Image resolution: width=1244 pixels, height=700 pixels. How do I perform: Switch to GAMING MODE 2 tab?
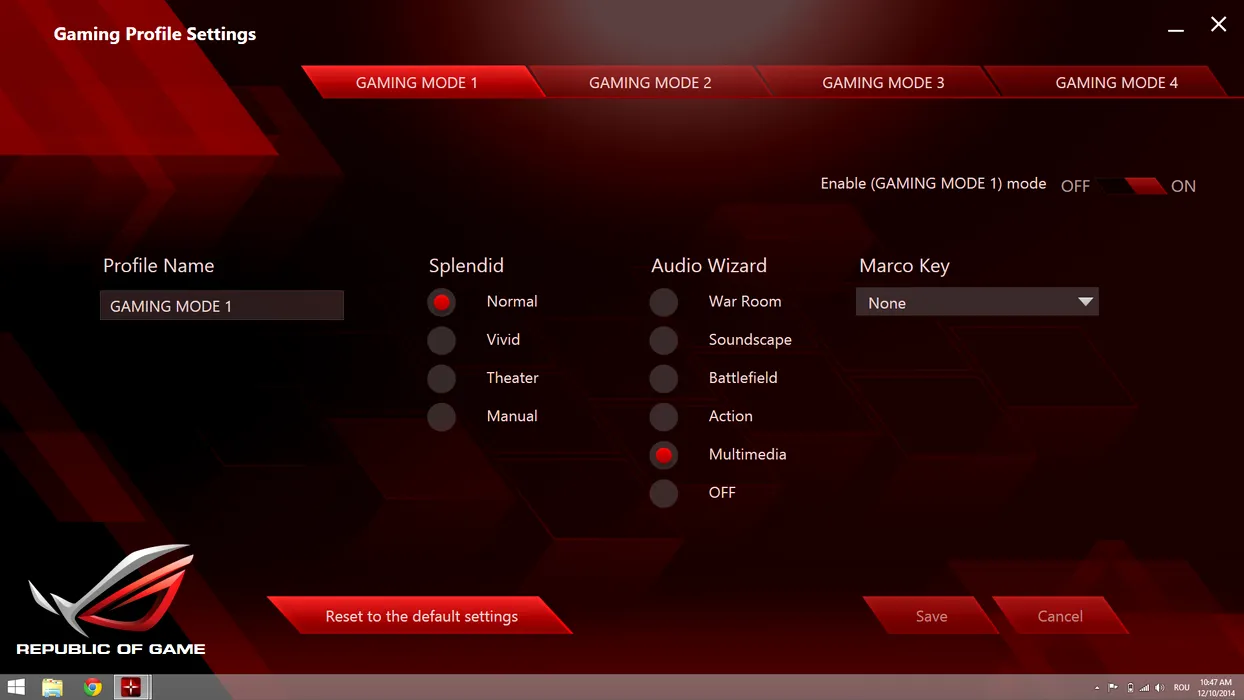pyautogui.click(x=650, y=83)
